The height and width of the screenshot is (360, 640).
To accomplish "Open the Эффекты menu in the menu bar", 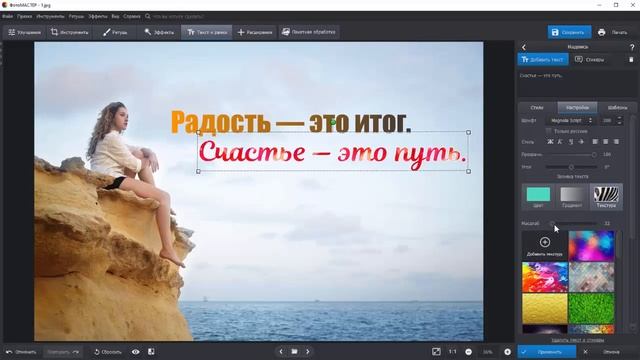I will (x=98, y=17).
